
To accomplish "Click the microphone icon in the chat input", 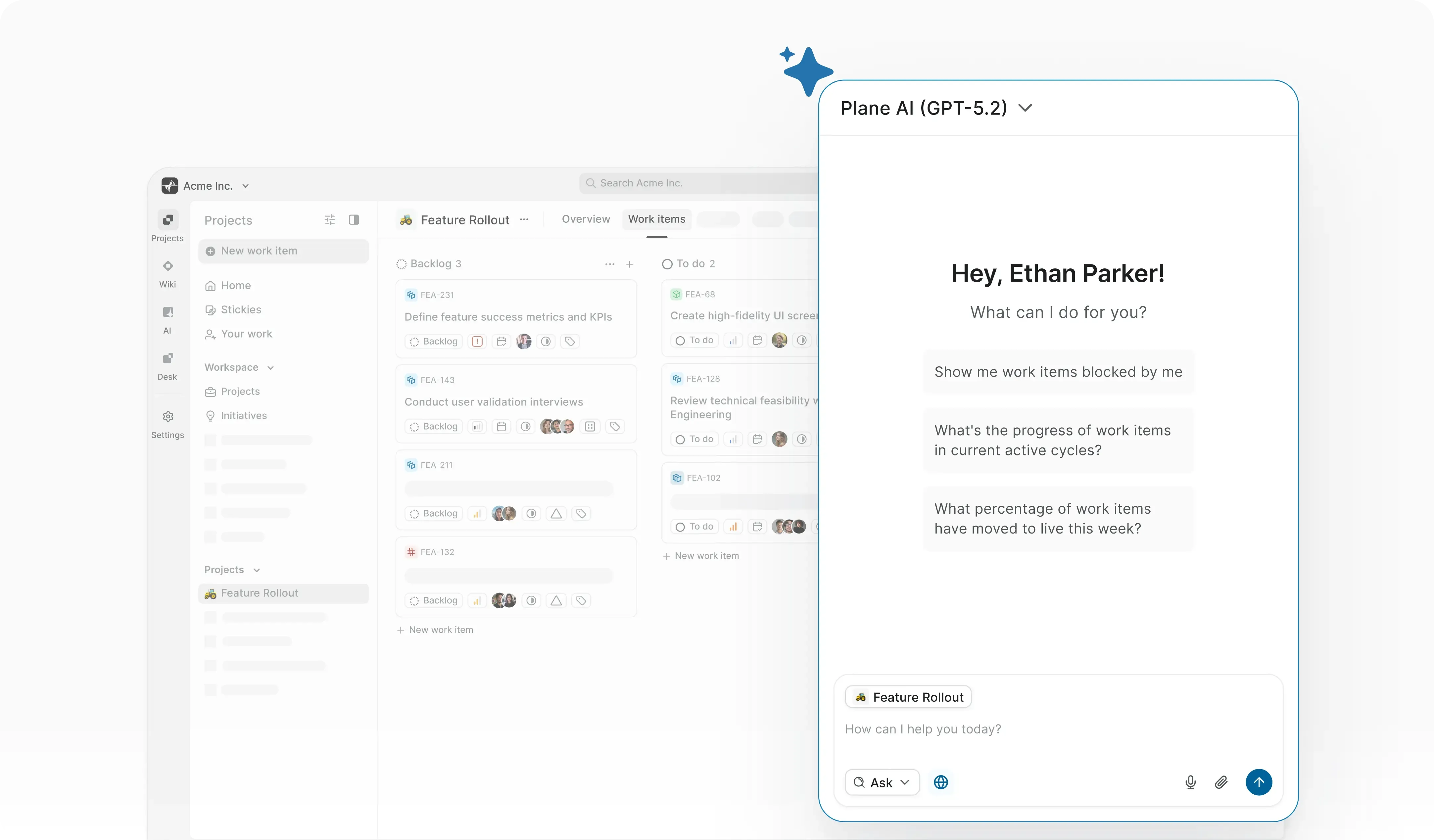I will point(1190,782).
